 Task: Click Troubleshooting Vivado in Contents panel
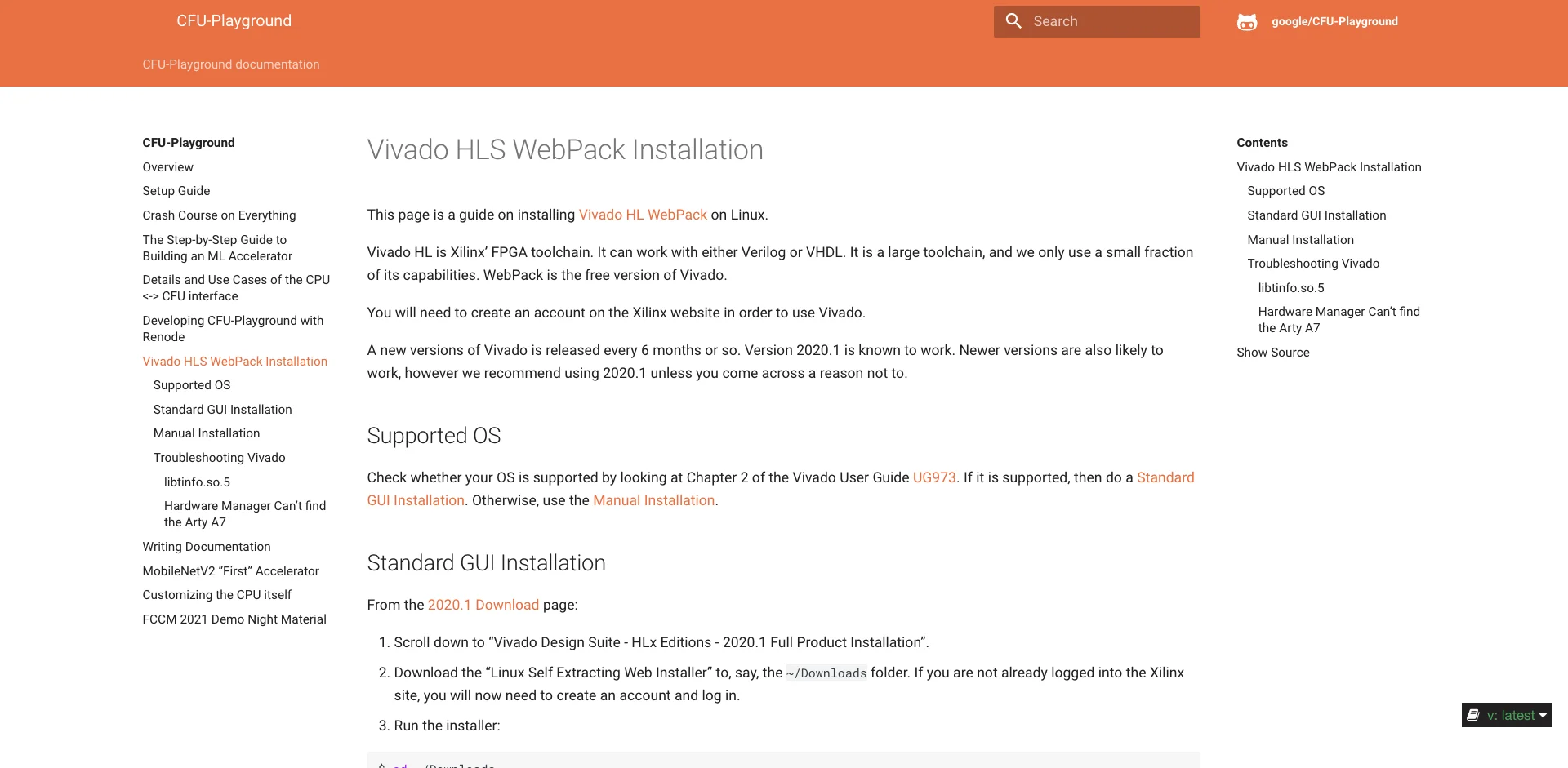tap(1313, 264)
